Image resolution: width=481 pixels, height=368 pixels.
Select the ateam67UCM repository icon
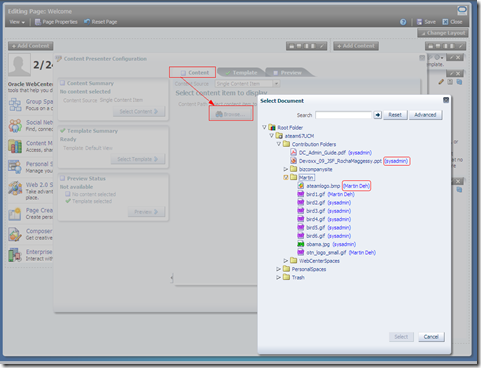279,136
